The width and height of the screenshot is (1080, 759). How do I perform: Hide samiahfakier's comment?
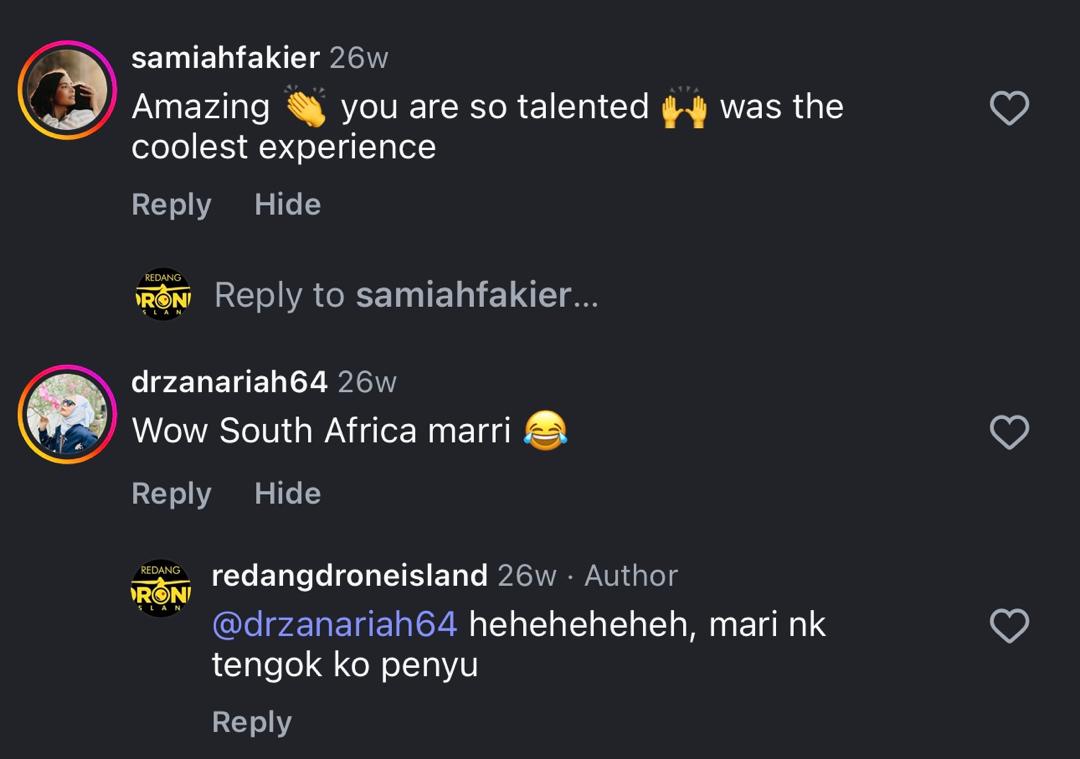pos(287,205)
